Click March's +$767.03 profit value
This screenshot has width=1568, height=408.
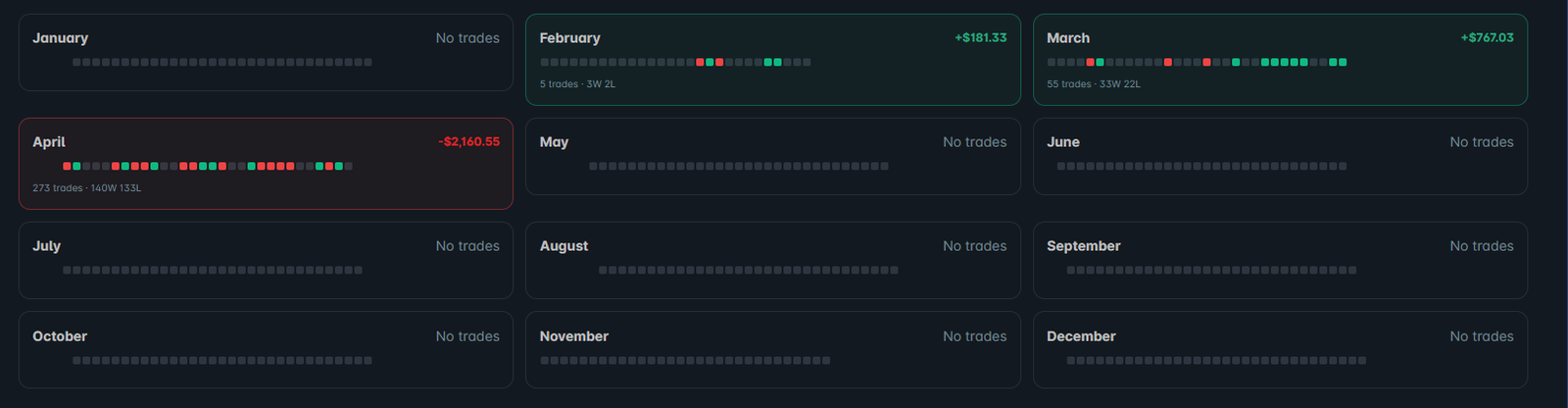point(1488,37)
